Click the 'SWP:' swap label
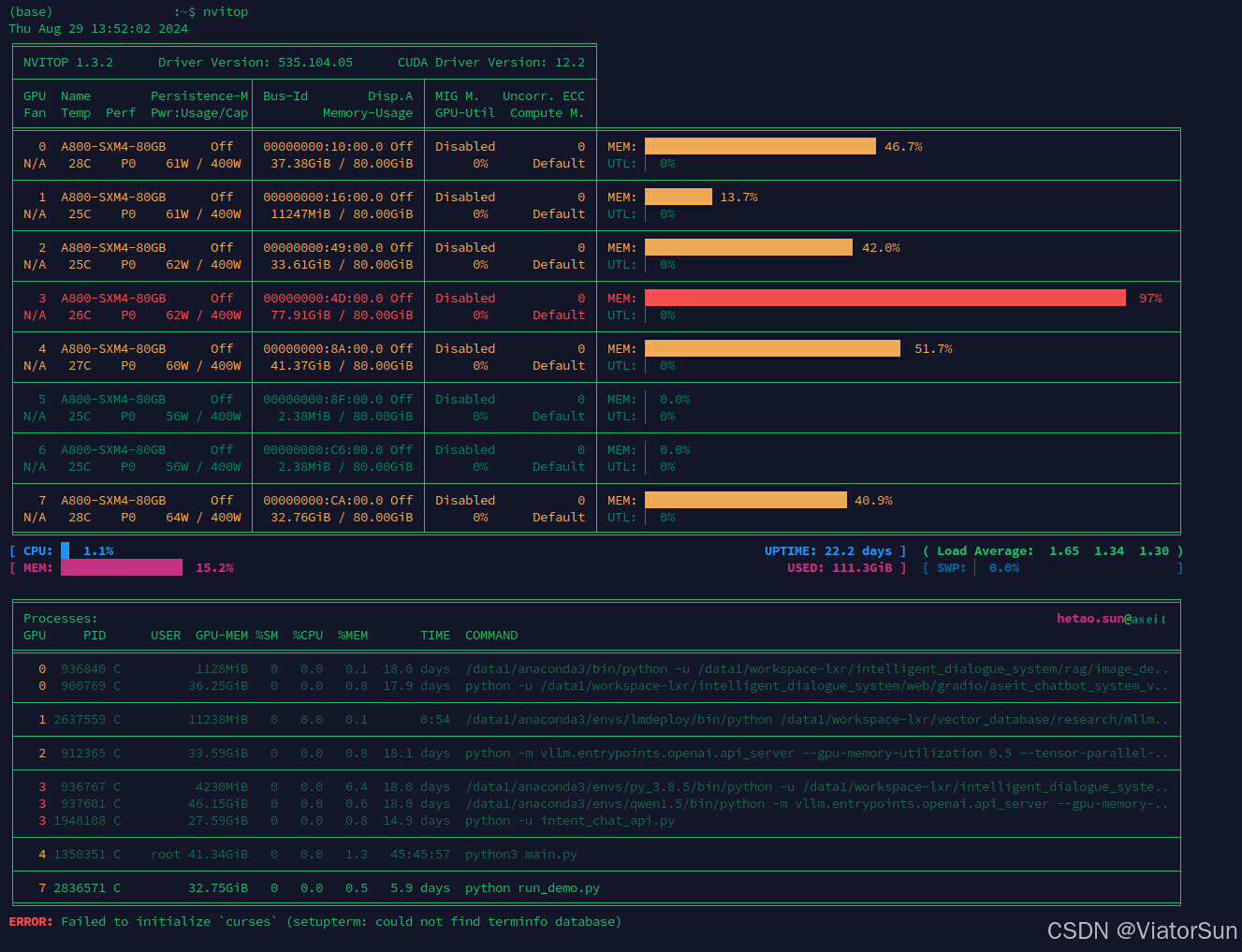 tap(952, 568)
